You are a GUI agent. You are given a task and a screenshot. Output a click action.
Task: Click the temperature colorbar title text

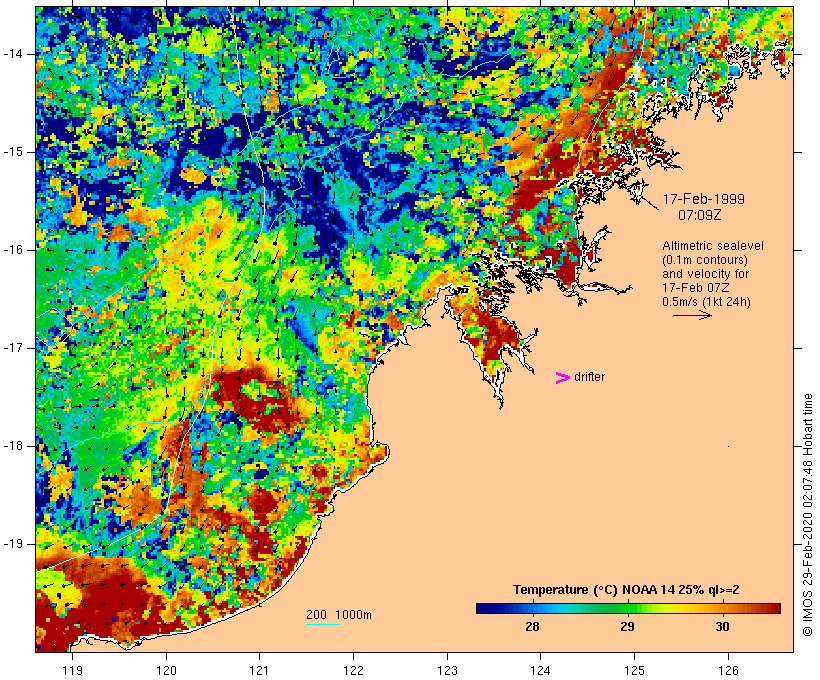tap(626, 590)
